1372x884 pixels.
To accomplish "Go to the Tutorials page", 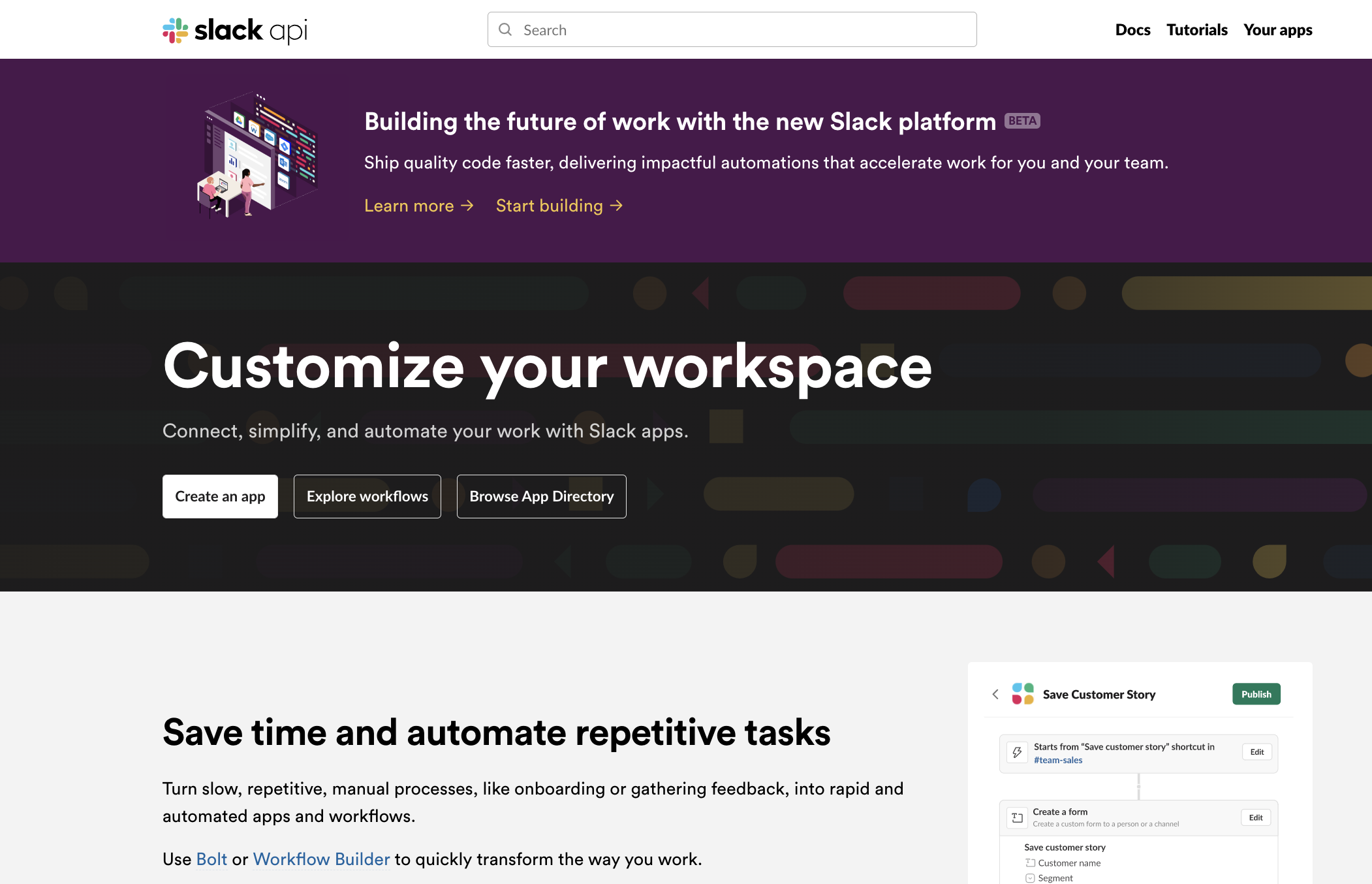I will coord(1196,30).
